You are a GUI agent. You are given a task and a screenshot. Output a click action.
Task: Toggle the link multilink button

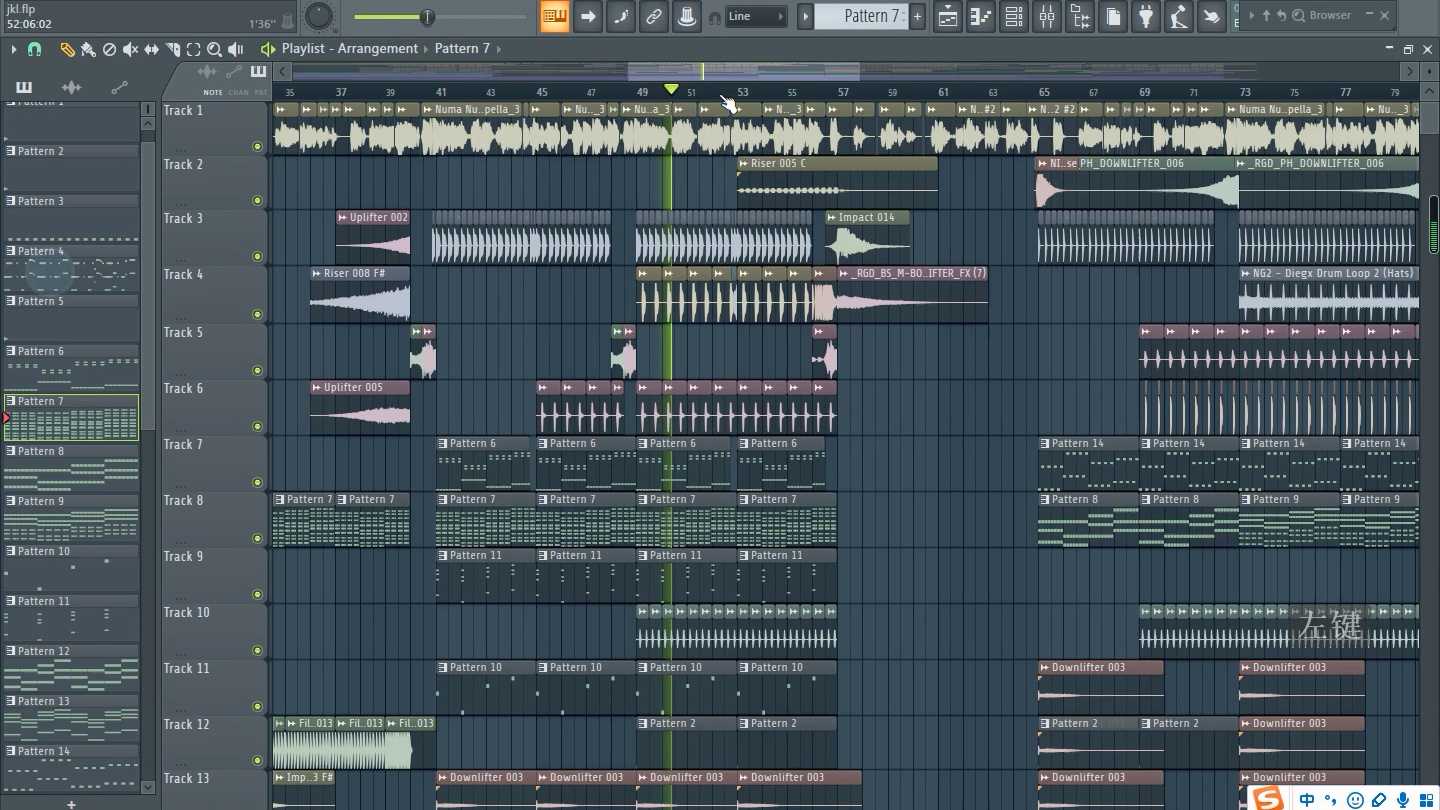point(653,16)
